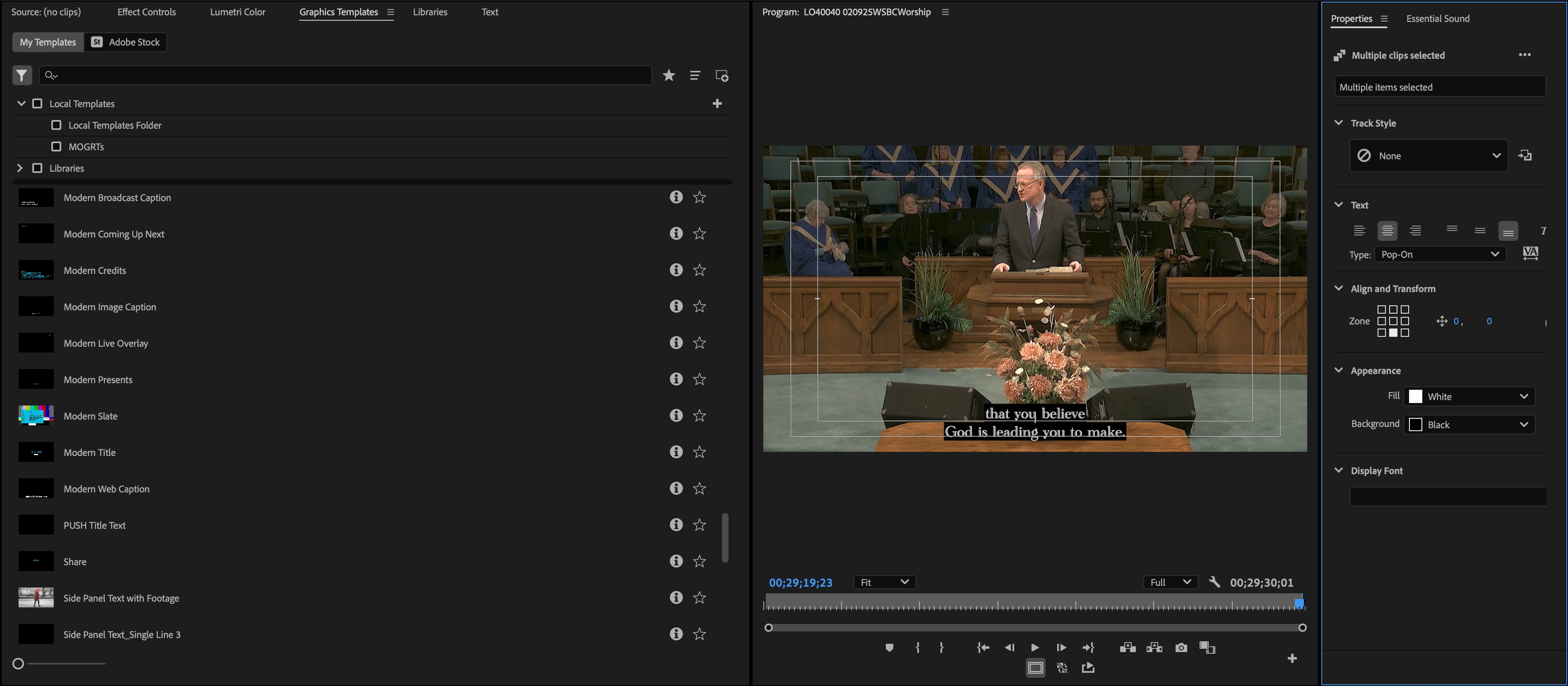Viewport: 1568px width, 686px height.
Task: Switch to the Lumetri Color tab
Action: pyautogui.click(x=237, y=12)
